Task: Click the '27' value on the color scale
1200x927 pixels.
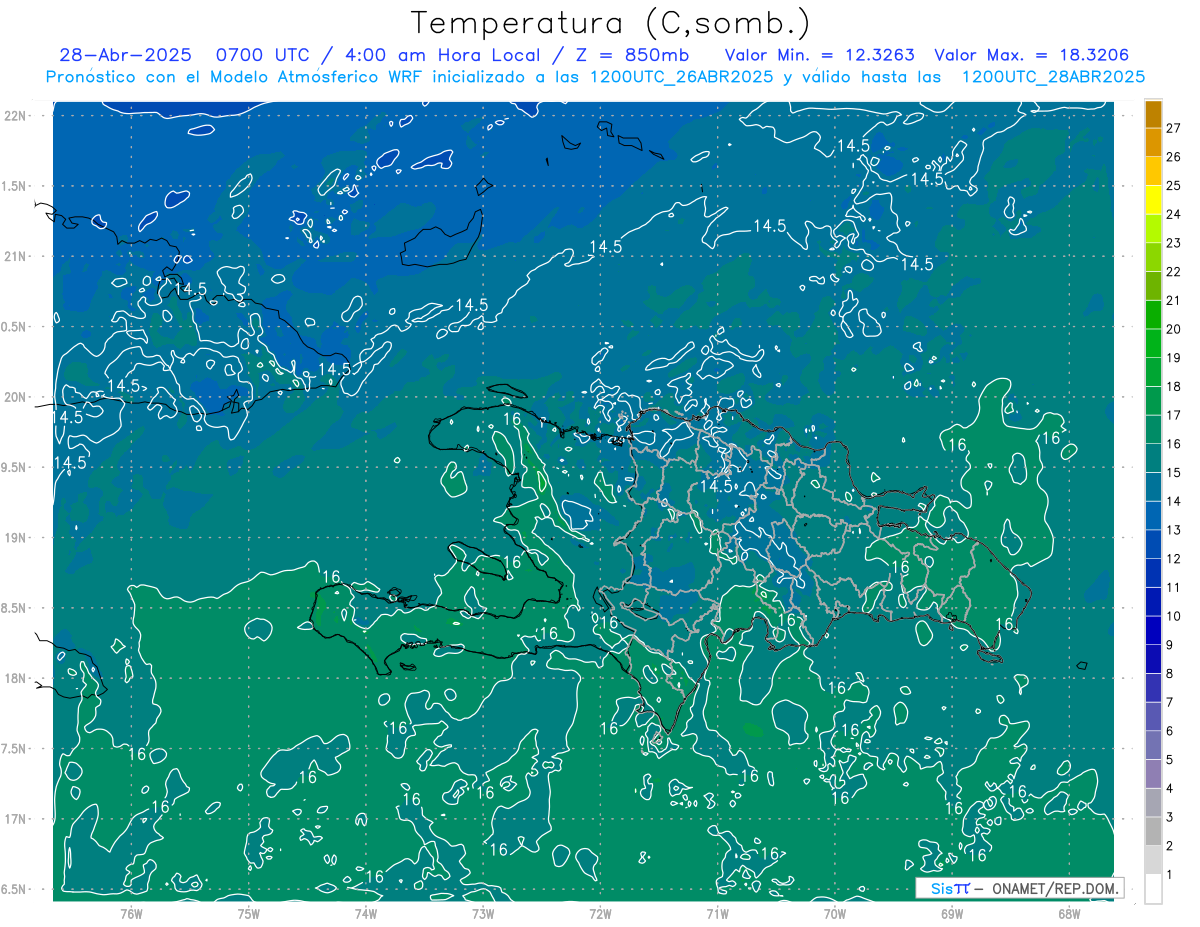Action: pyautogui.click(x=1174, y=128)
